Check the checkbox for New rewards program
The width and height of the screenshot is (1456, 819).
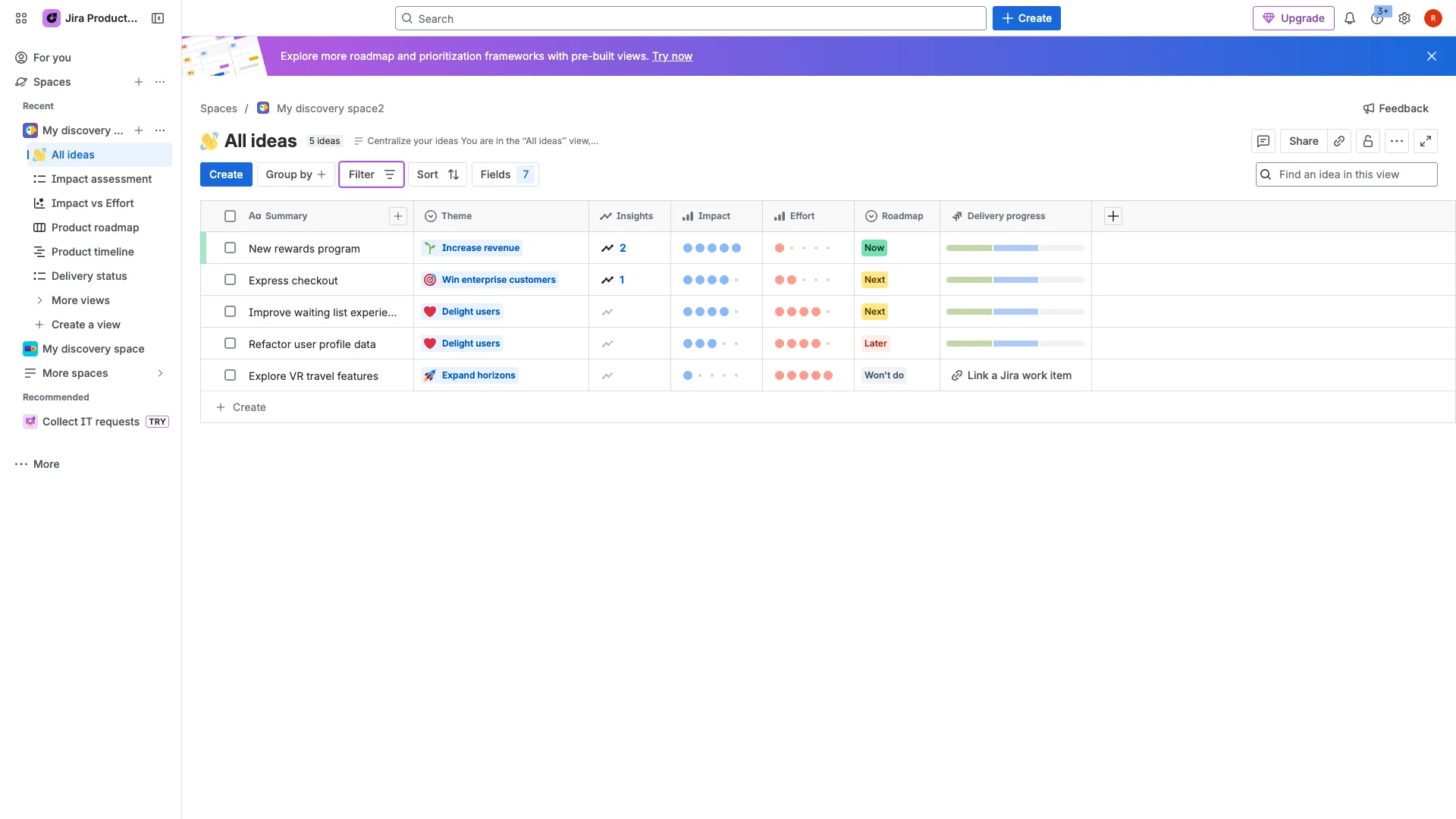tap(231, 248)
